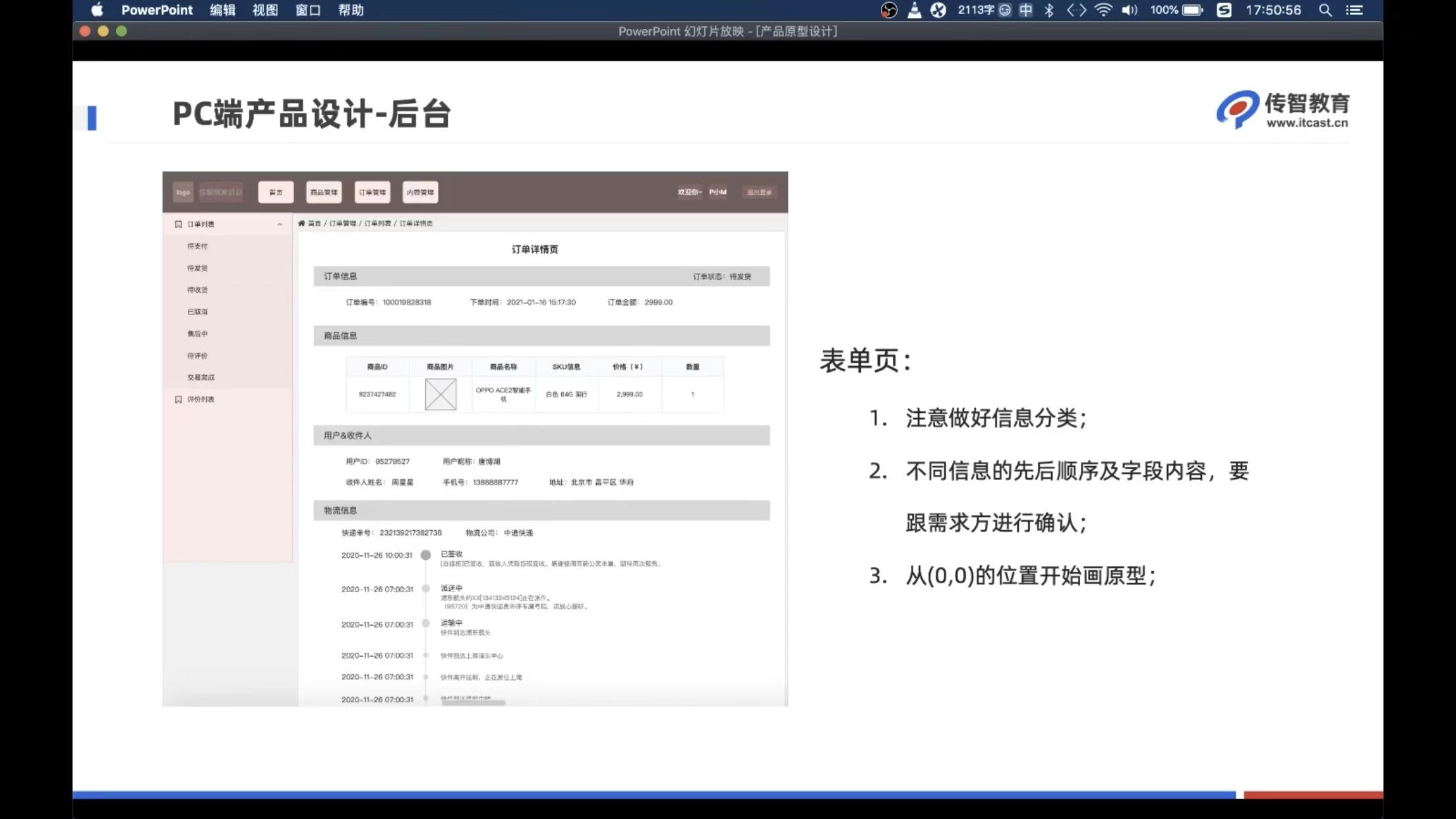Collapse the 订单列表 sidebar chevron

click(280, 224)
